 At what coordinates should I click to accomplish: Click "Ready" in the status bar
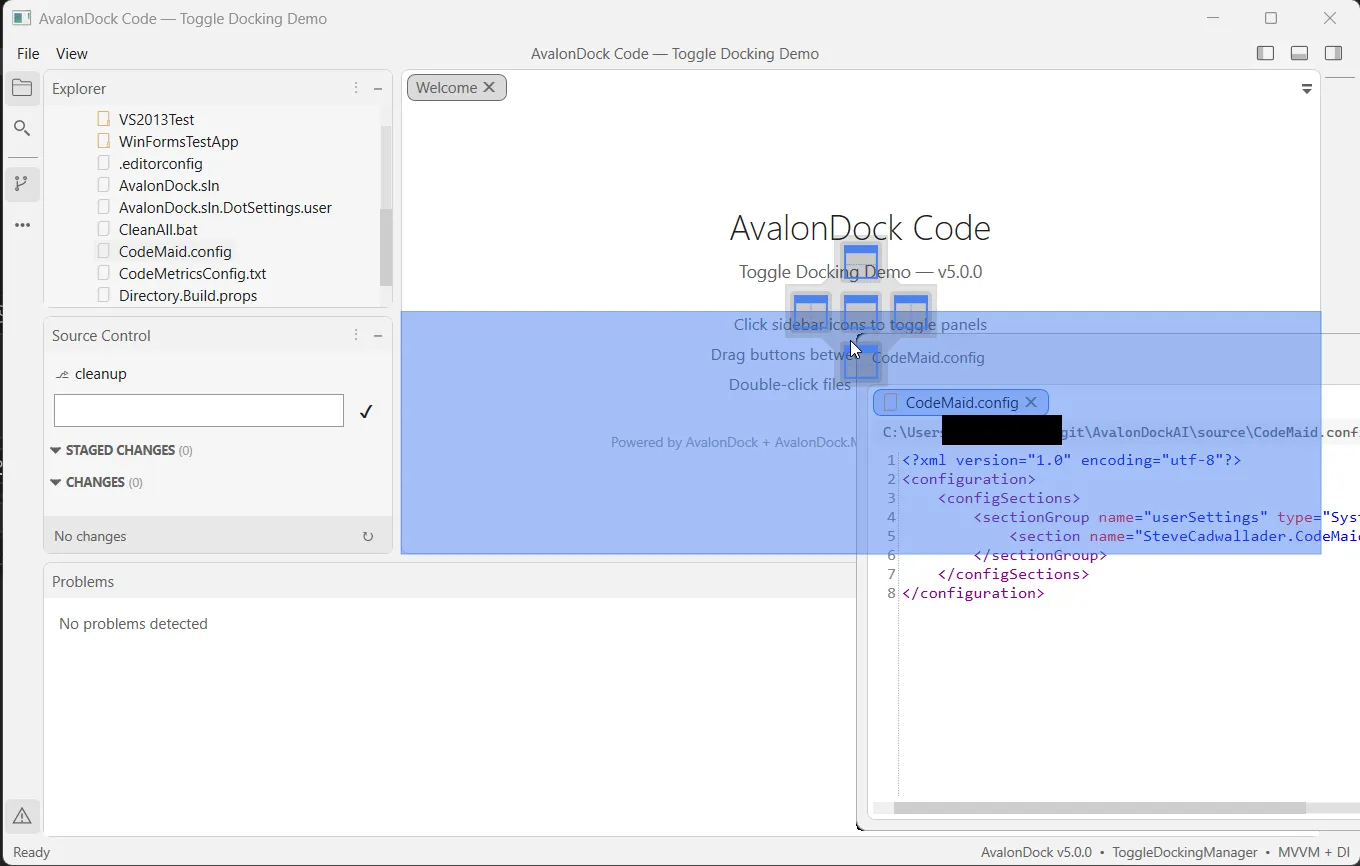point(32,852)
